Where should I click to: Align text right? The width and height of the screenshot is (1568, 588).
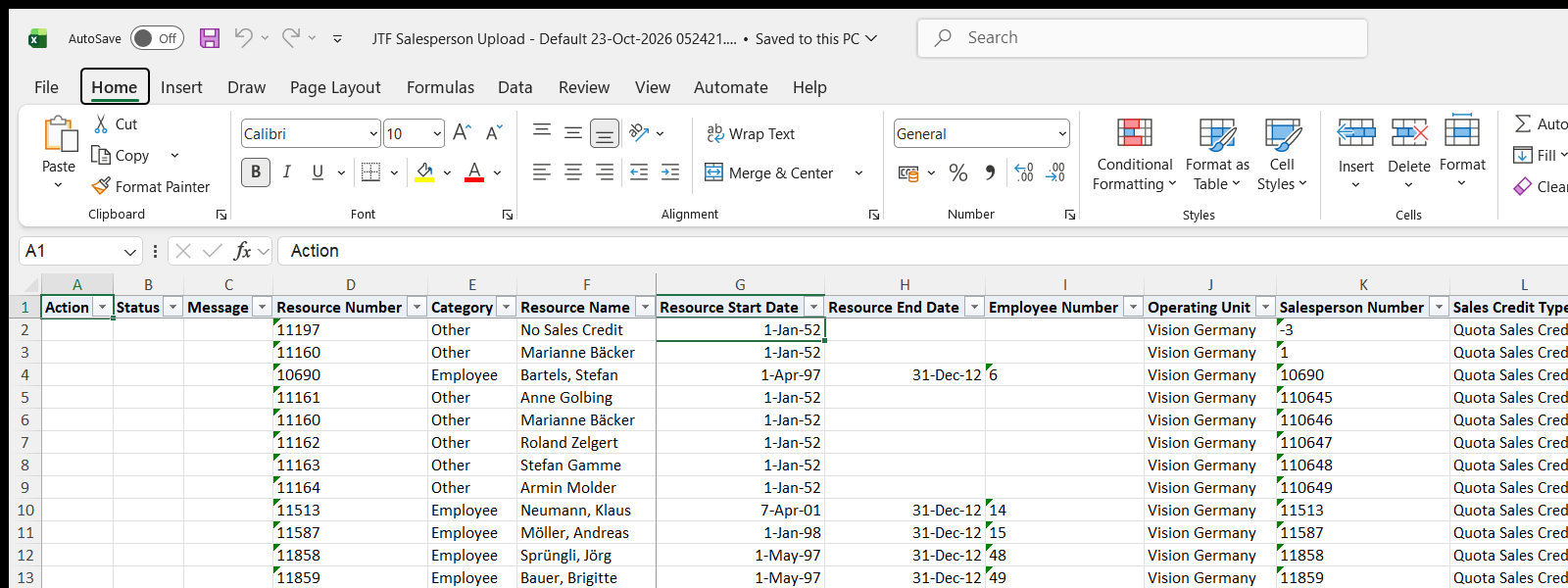click(605, 172)
